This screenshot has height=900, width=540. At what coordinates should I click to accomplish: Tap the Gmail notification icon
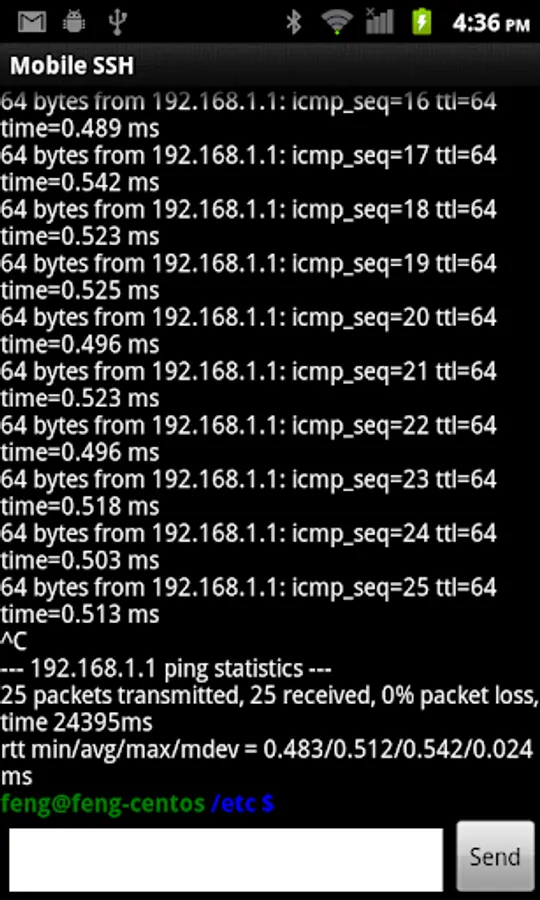point(32,22)
